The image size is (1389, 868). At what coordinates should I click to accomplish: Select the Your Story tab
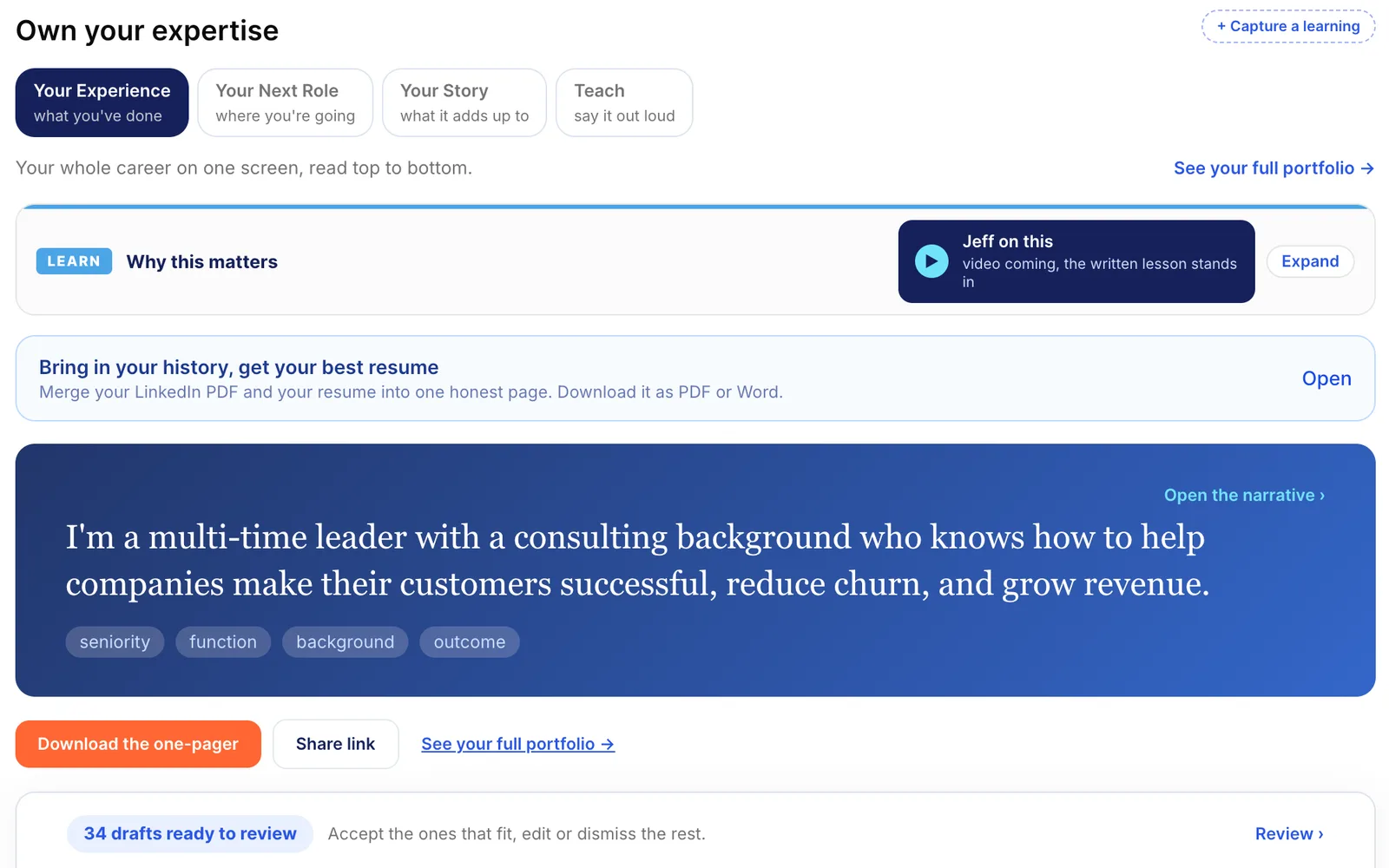point(464,102)
